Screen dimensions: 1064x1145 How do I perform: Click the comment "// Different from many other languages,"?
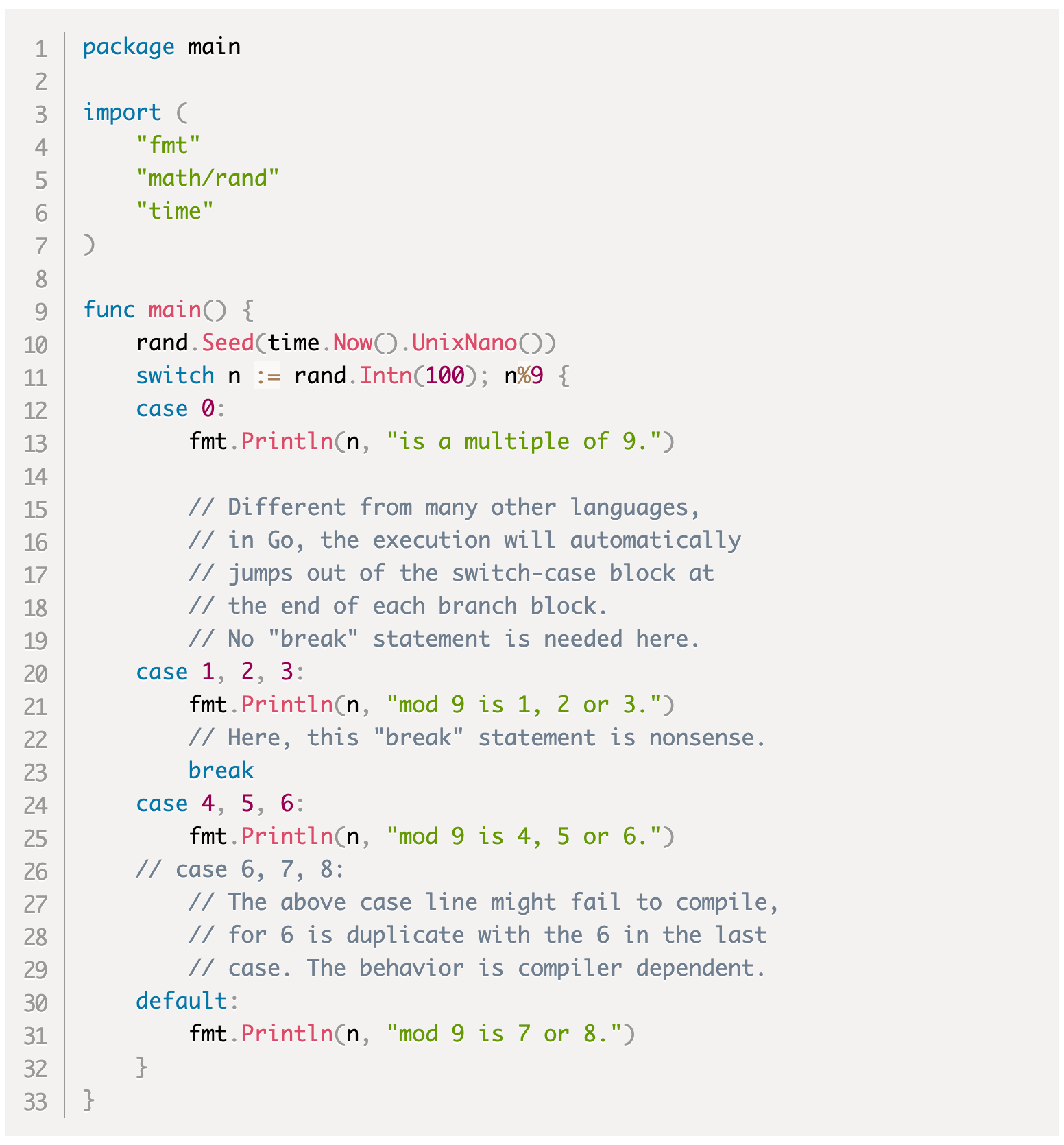[444, 508]
